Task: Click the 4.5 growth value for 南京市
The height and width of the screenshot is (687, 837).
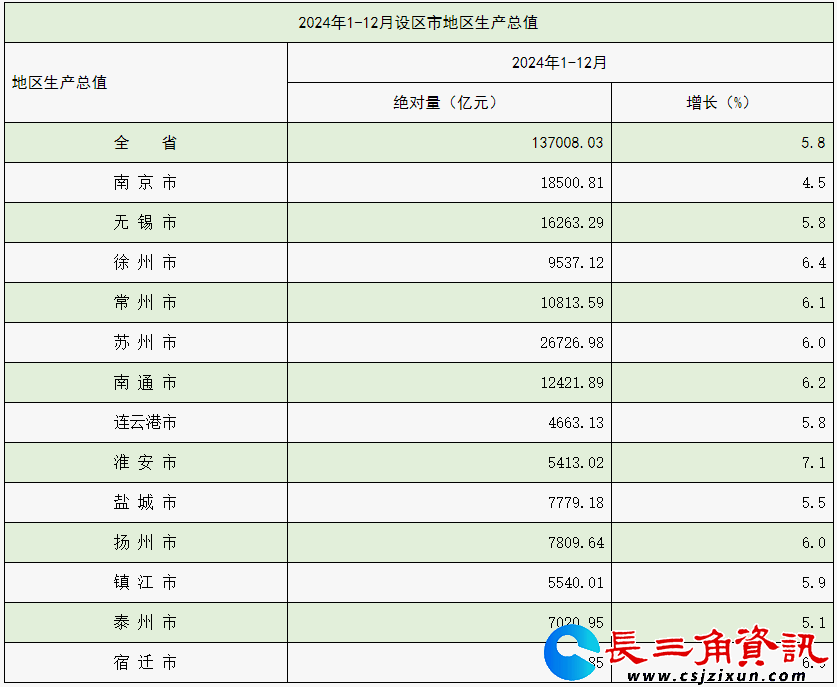Action: pyautogui.click(x=813, y=183)
